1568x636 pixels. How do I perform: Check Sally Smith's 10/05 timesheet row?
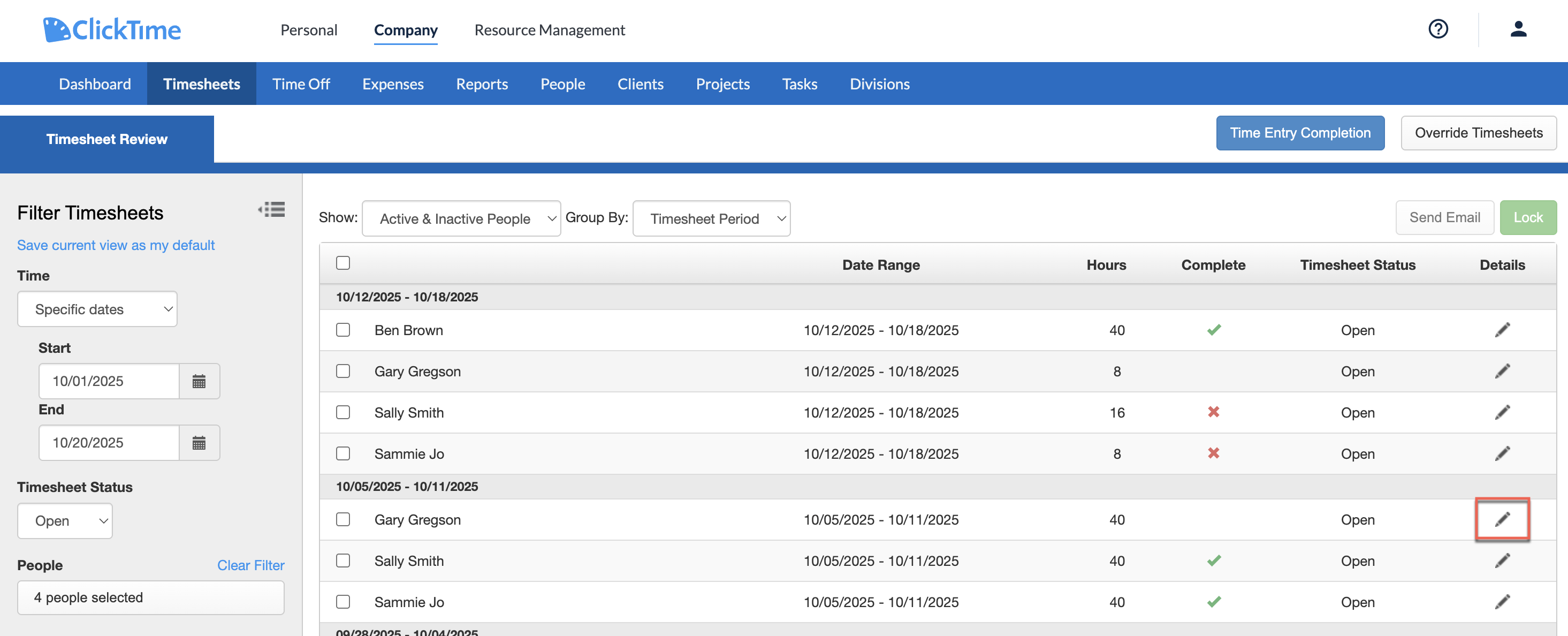[344, 561]
